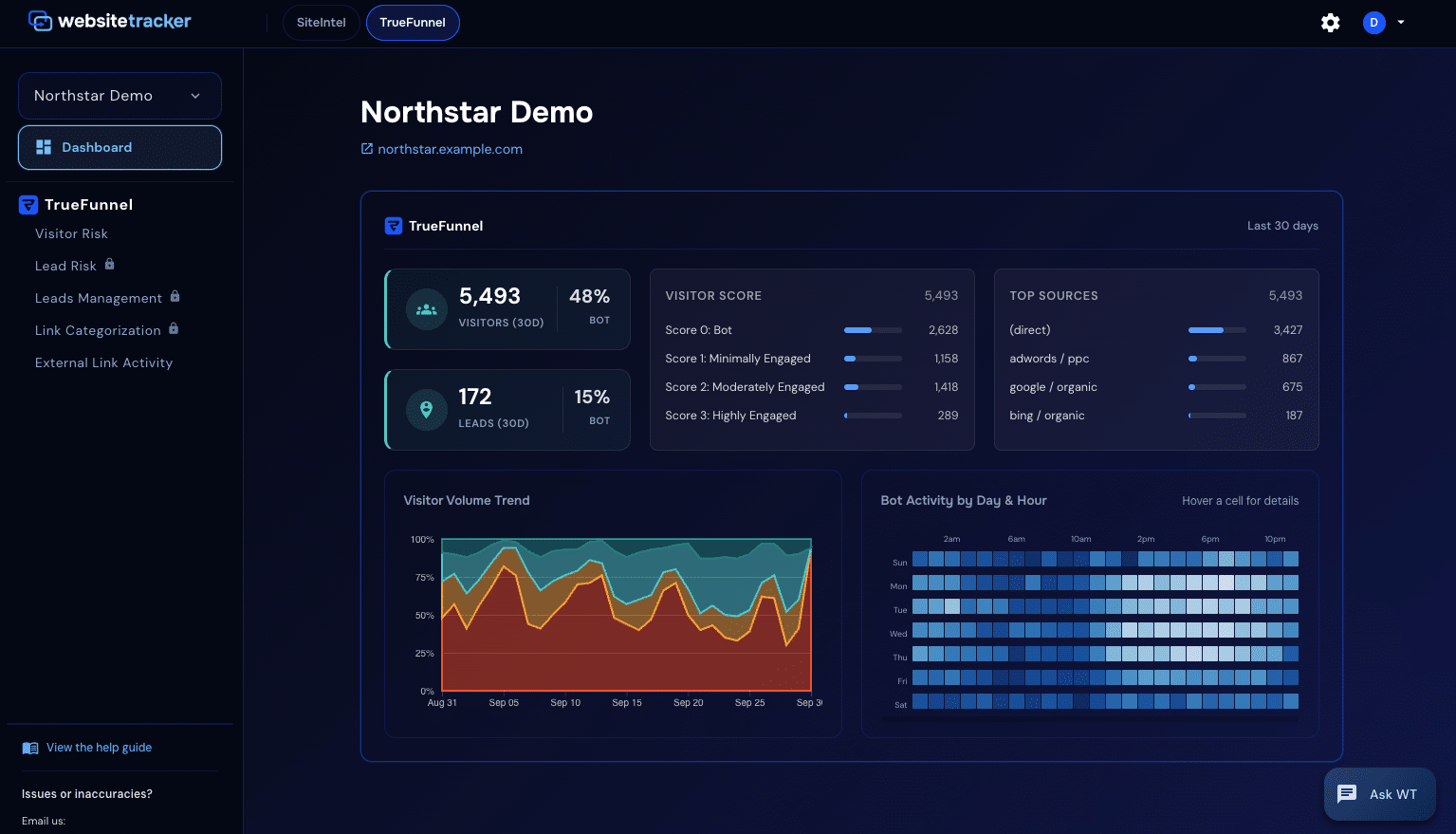Click the Dashboard button in the sidebar
The width and height of the screenshot is (1456, 834).
[120, 147]
